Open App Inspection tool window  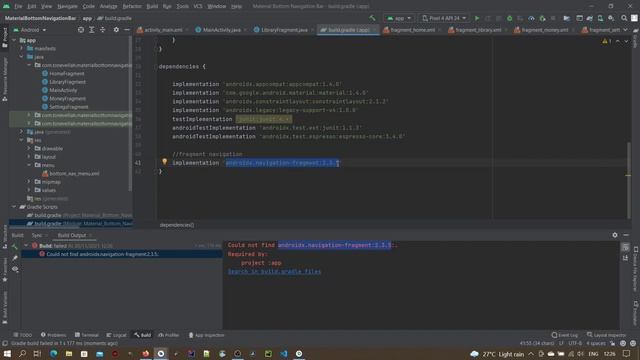click(207, 335)
